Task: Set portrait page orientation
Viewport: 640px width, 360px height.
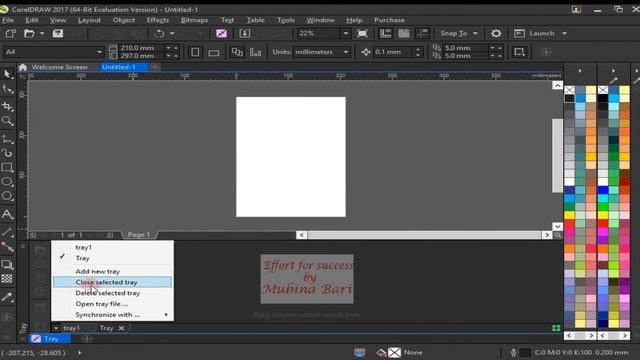Action: (195, 52)
